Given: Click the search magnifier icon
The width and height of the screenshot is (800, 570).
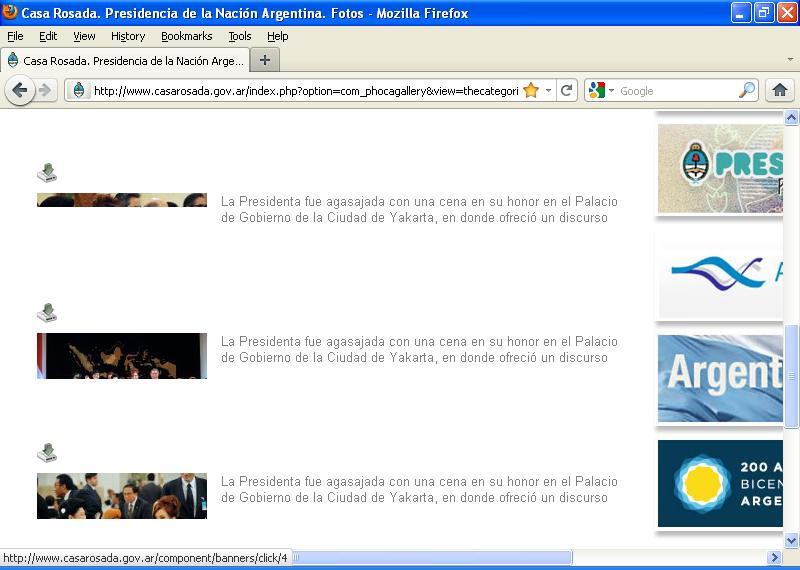Looking at the screenshot, I should pos(747,90).
